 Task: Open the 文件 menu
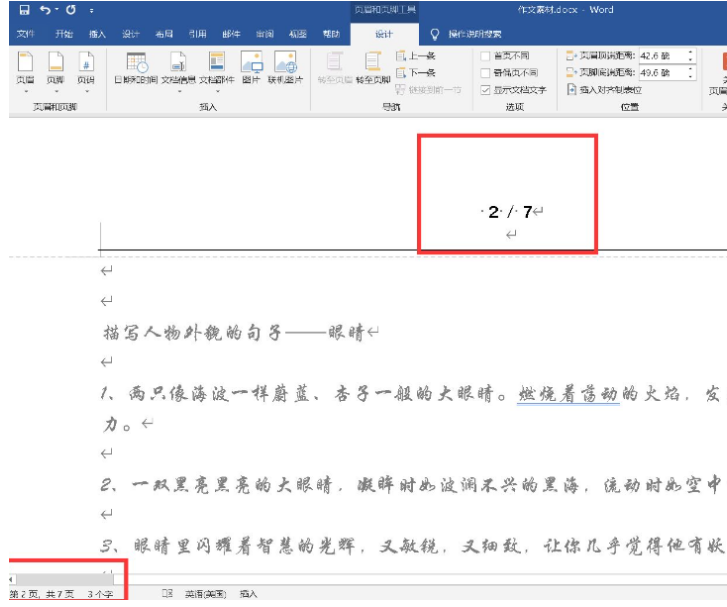click(x=26, y=34)
